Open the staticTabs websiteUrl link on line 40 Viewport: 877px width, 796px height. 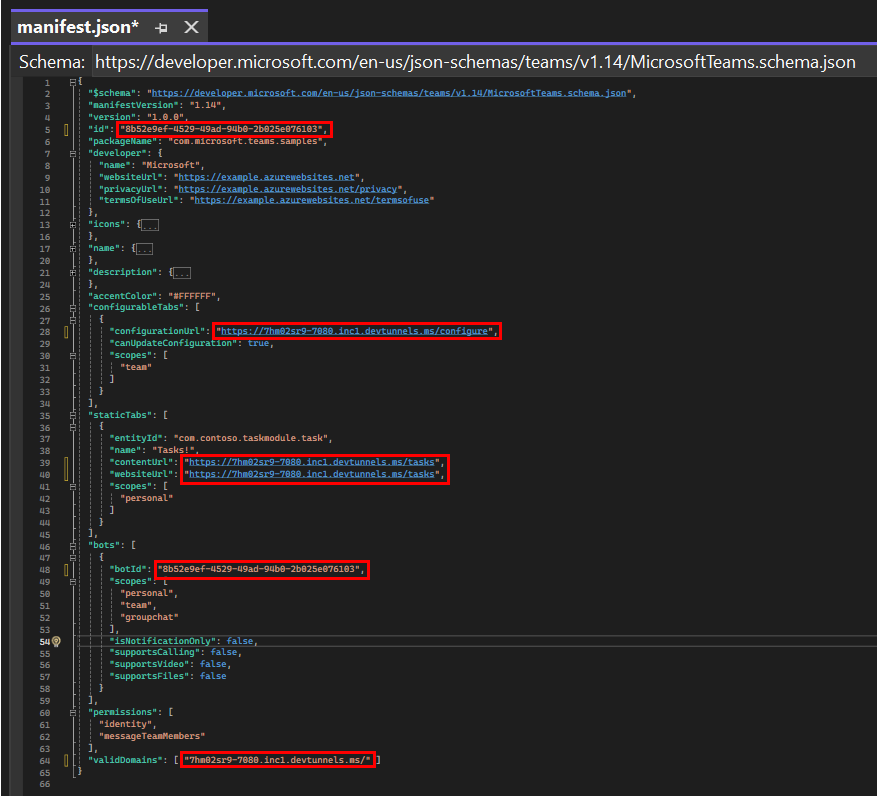tap(312, 474)
